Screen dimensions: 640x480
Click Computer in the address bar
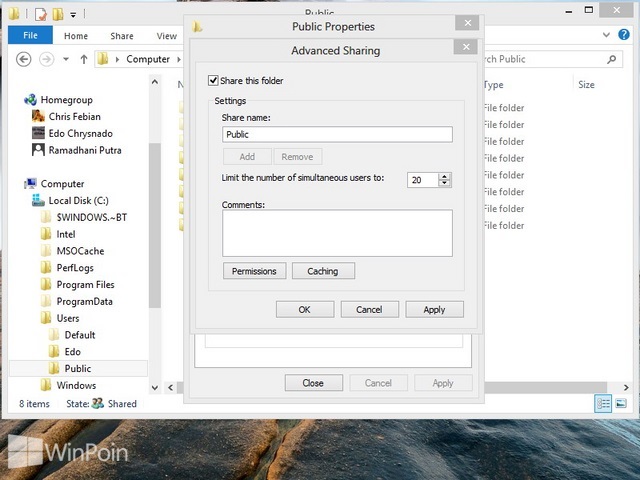click(x=148, y=59)
